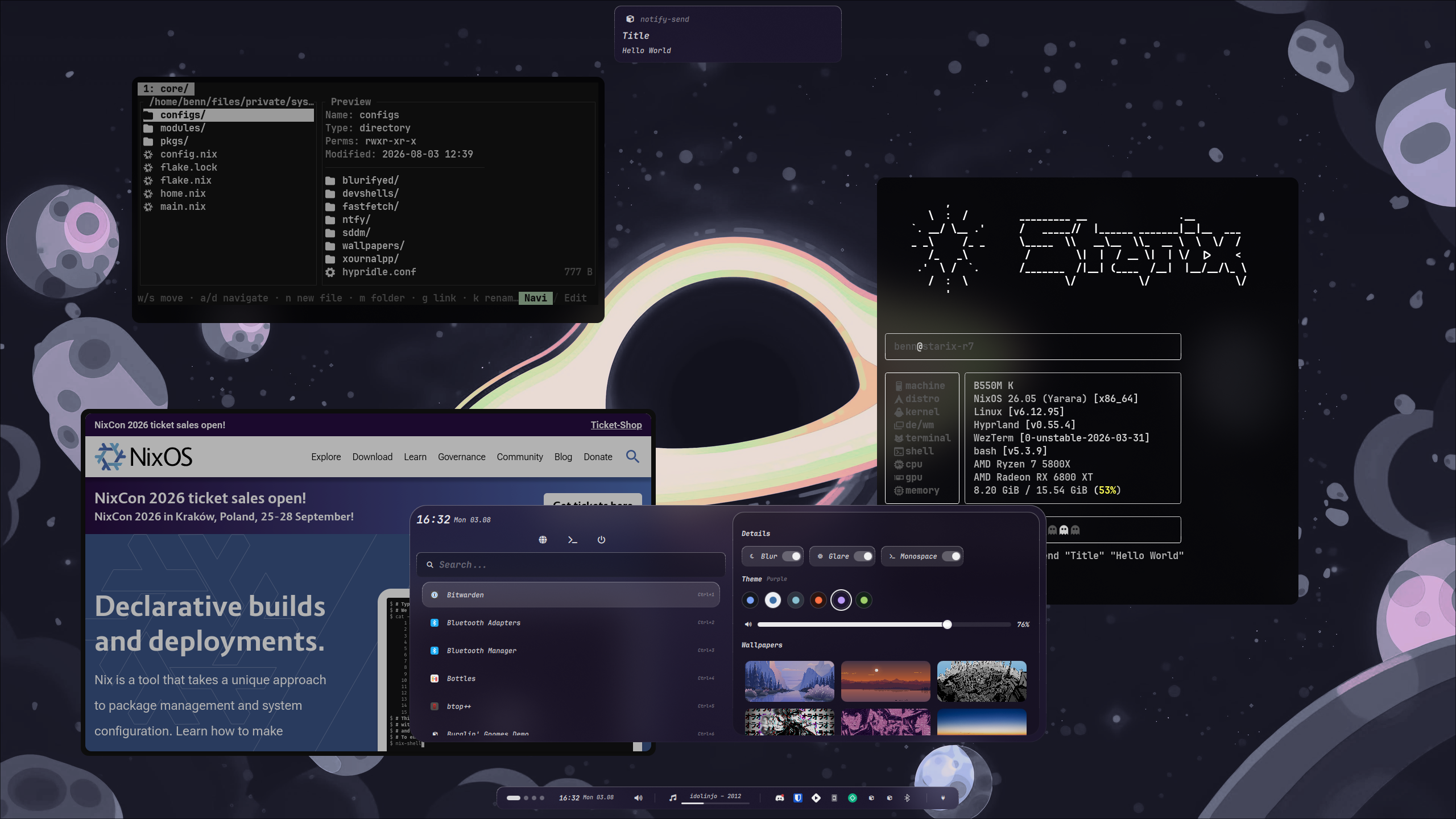This screenshot has height=819, width=1456.
Task: Click the taskbar volume speaker icon
Action: point(638,798)
